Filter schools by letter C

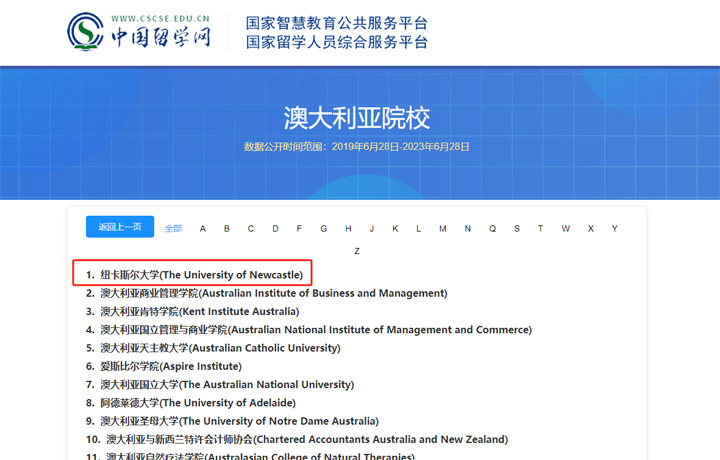(x=251, y=229)
